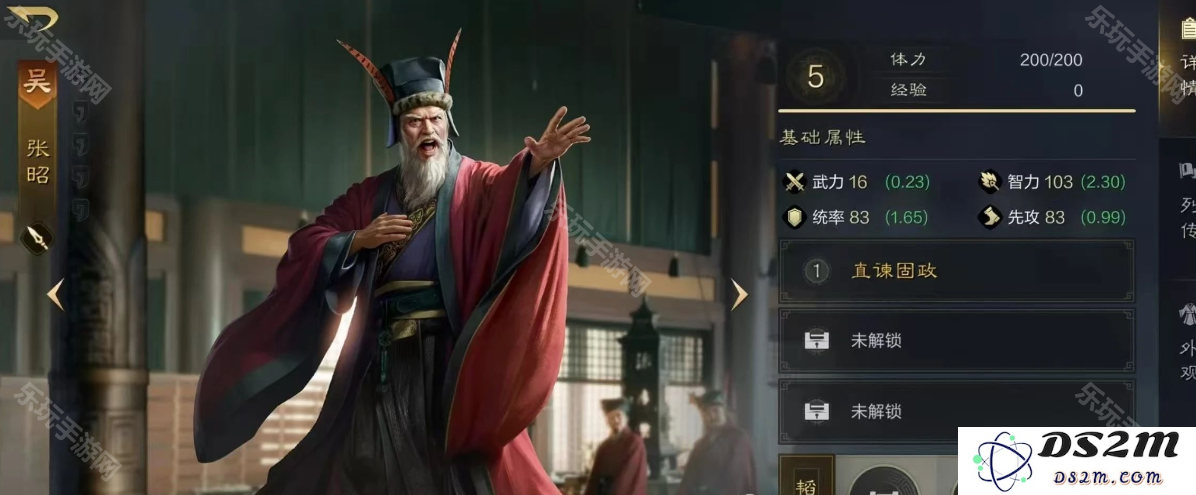The width and height of the screenshot is (1196, 495).
Task: Tap the level 5 badge
Action: 815,76
